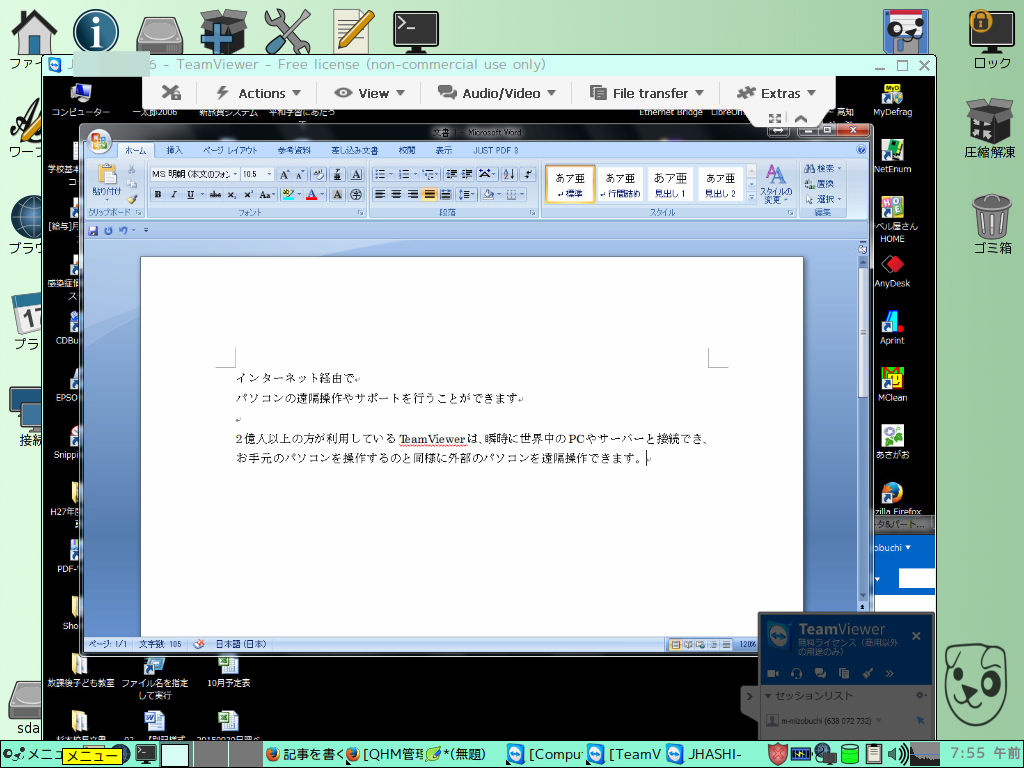
Task: Click the TeamViewer panel file copy icon
Action: coord(843,673)
